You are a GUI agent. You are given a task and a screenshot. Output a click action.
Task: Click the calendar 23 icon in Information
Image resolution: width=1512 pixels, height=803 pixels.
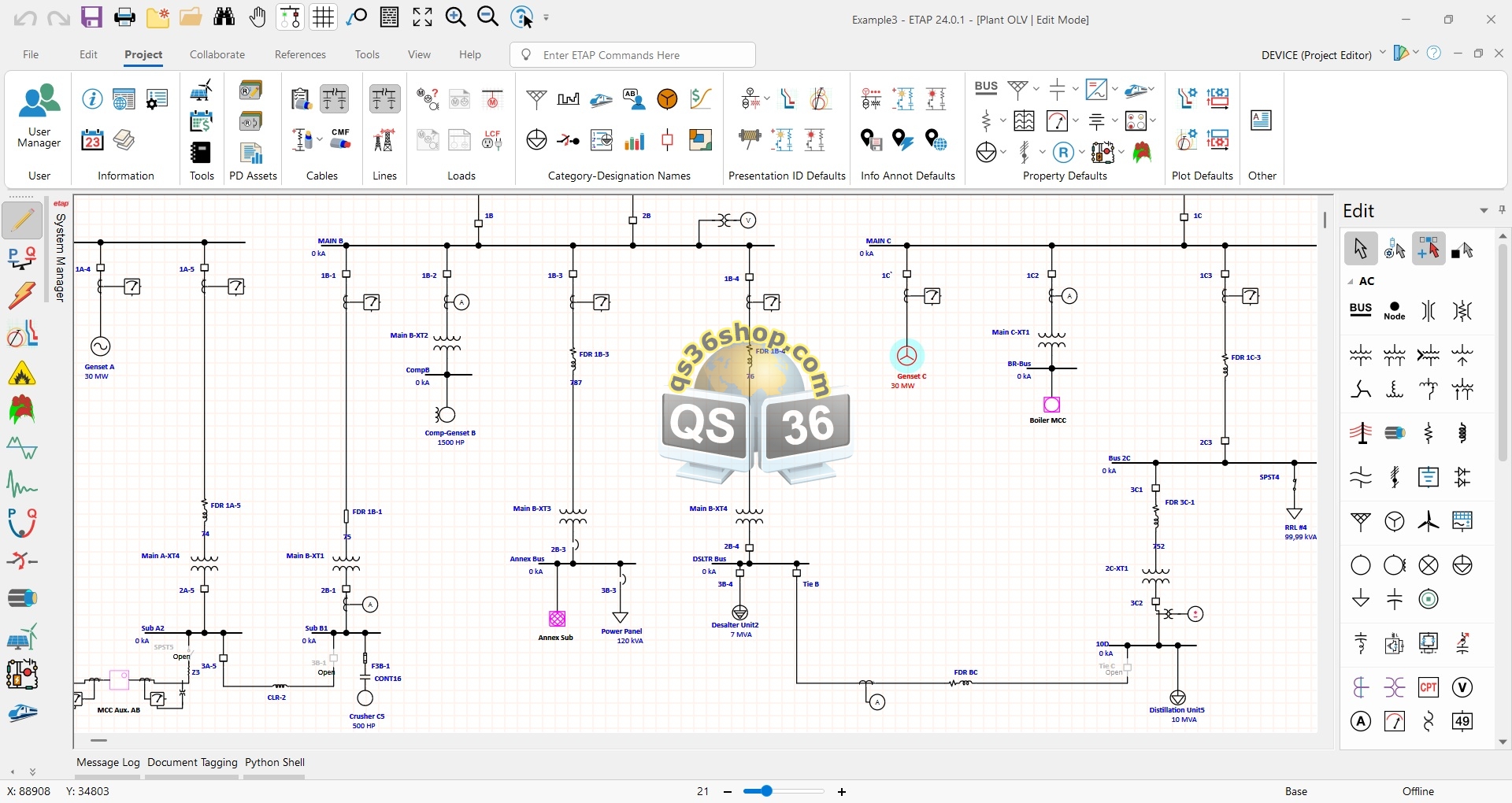(x=92, y=141)
